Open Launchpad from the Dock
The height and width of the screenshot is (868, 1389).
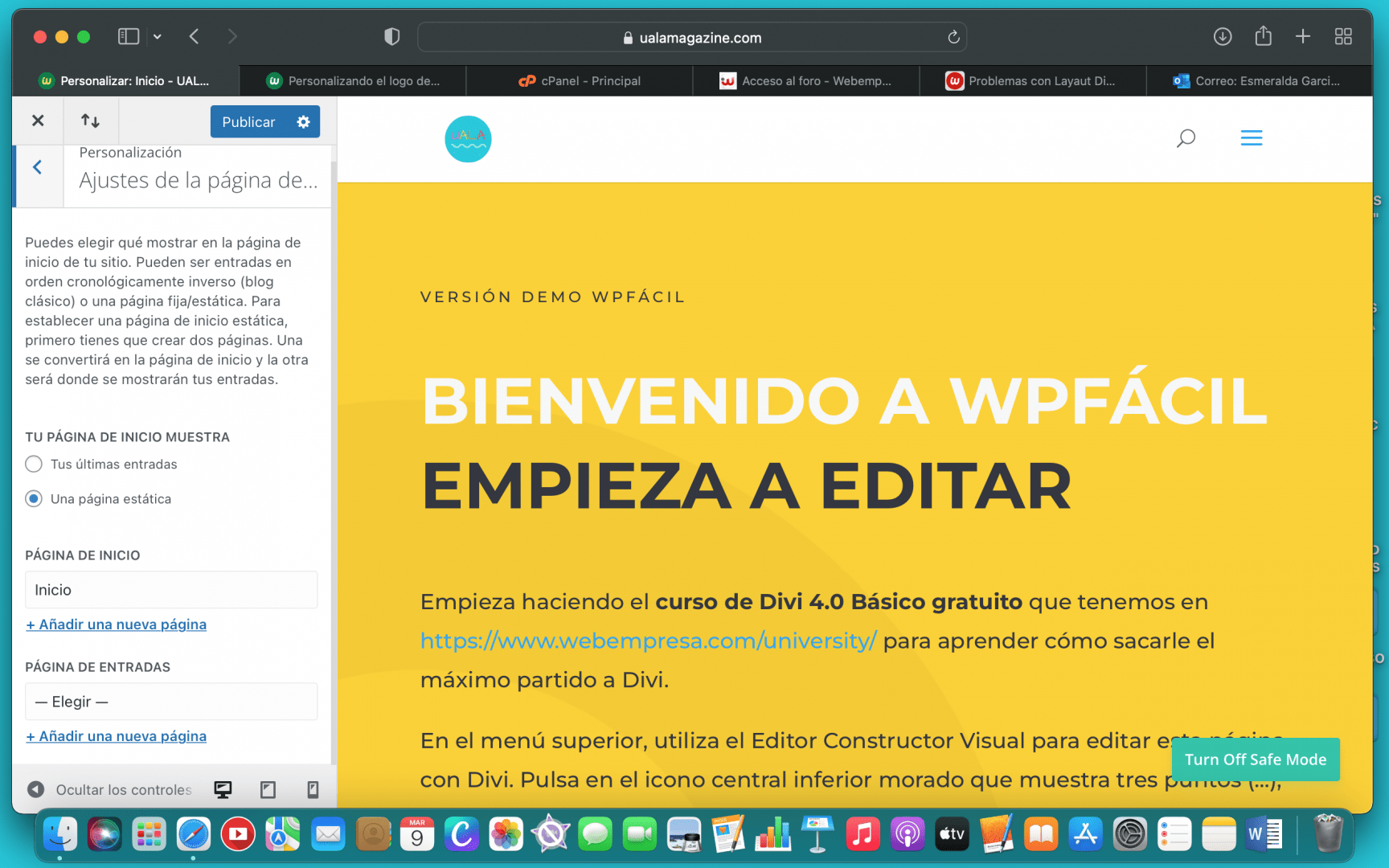click(x=149, y=834)
